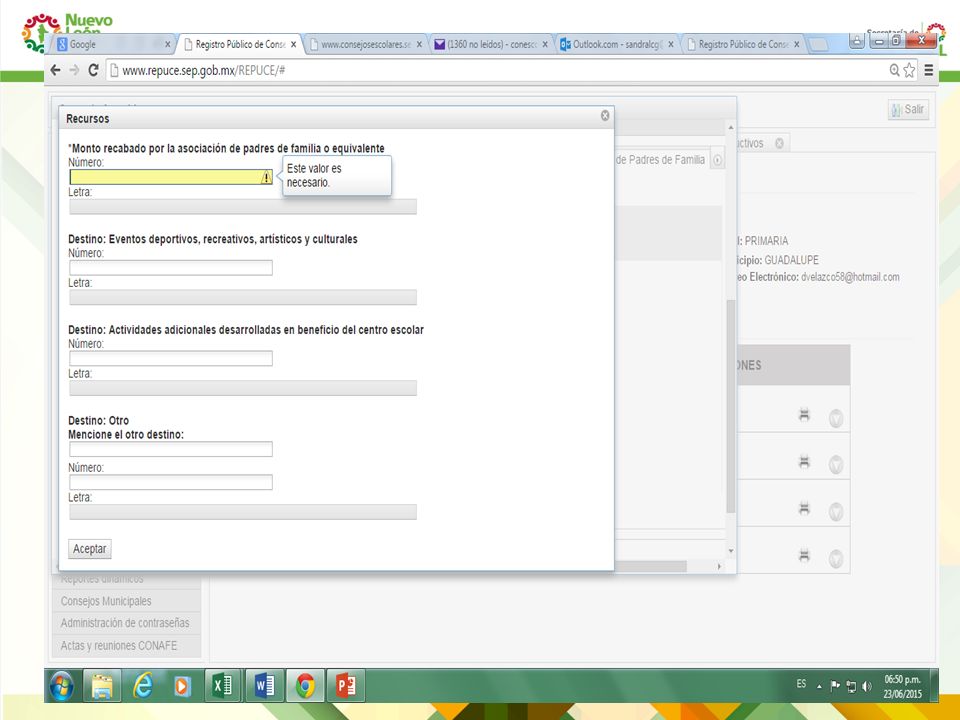
Task: Open the Chrome hamburger menu
Action: [929, 70]
